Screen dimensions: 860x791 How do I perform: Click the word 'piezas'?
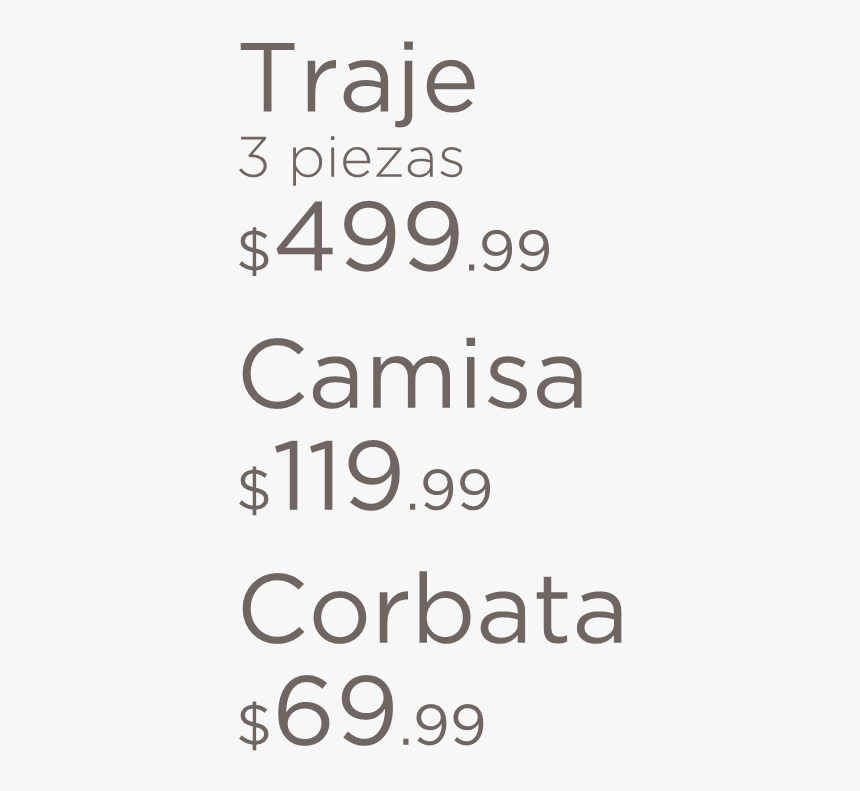tap(377, 162)
